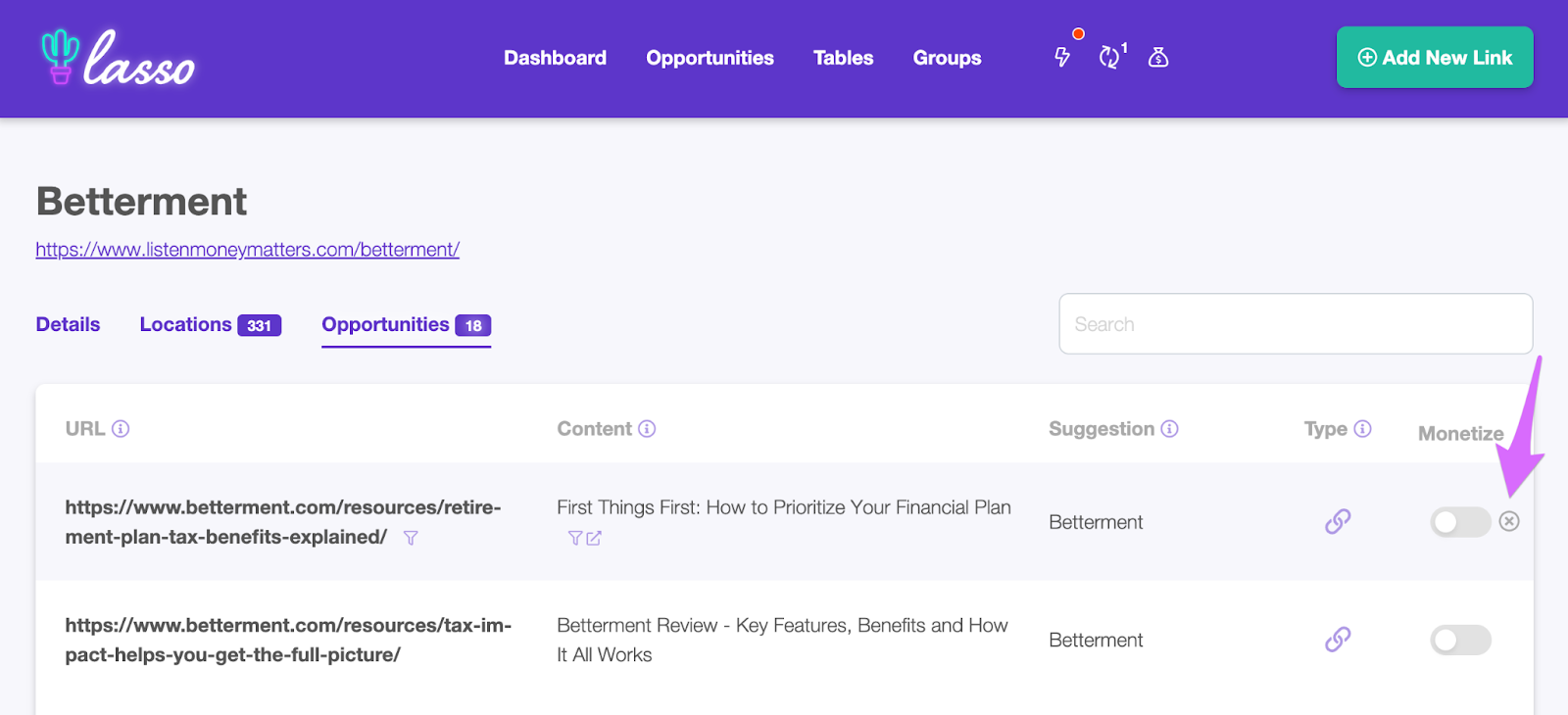Click link type icon in tax-impact row
The width and height of the screenshot is (1568, 715).
pyautogui.click(x=1338, y=640)
